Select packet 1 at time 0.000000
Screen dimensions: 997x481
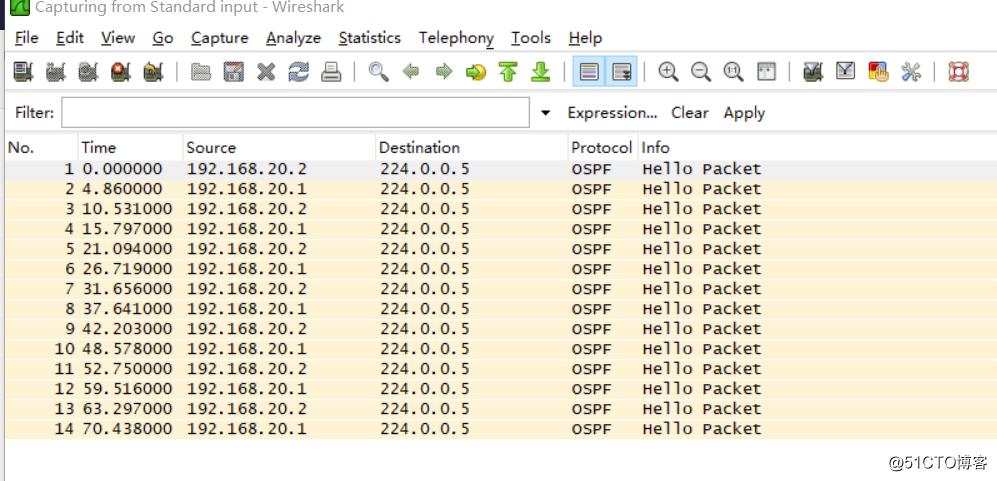pyautogui.click(x=501, y=169)
